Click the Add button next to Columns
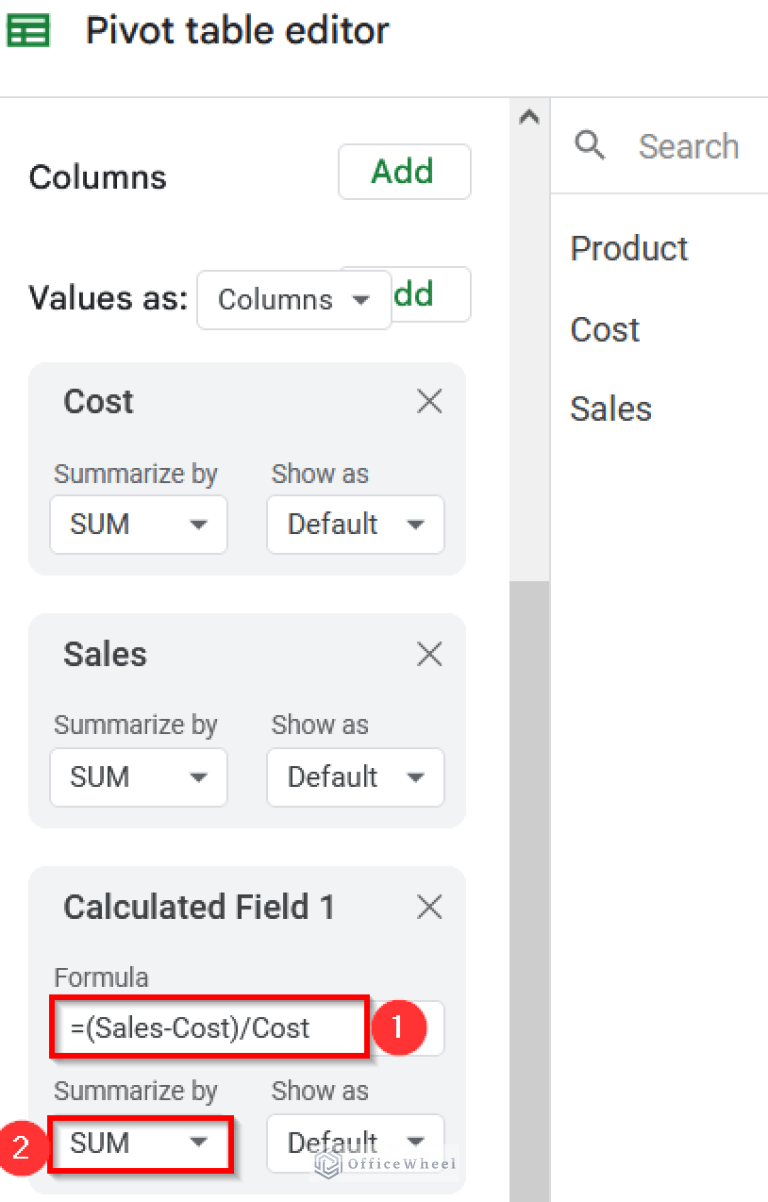The width and height of the screenshot is (768, 1202). coord(404,171)
